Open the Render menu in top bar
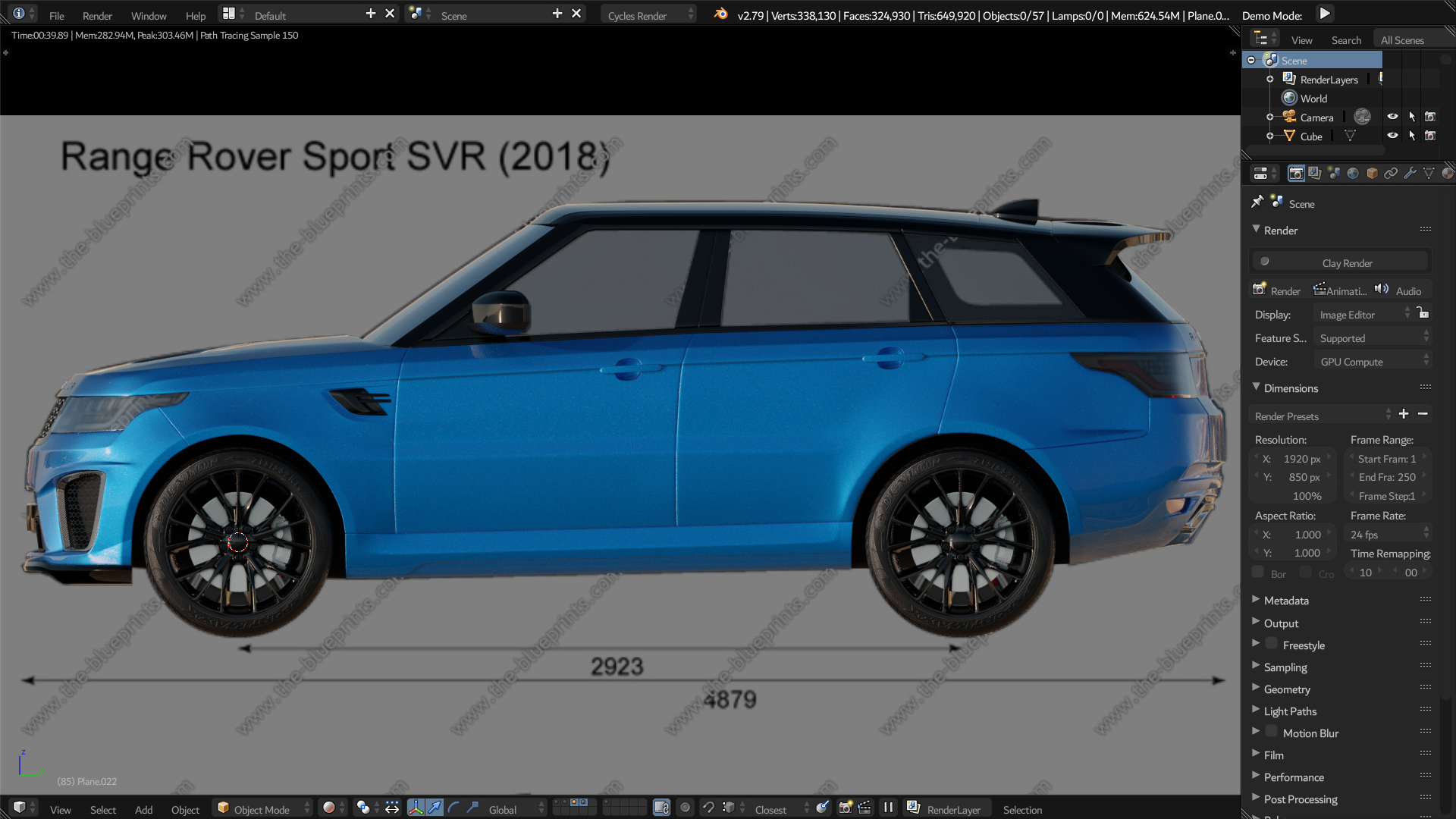Viewport: 1456px width, 819px height. [x=97, y=15]
